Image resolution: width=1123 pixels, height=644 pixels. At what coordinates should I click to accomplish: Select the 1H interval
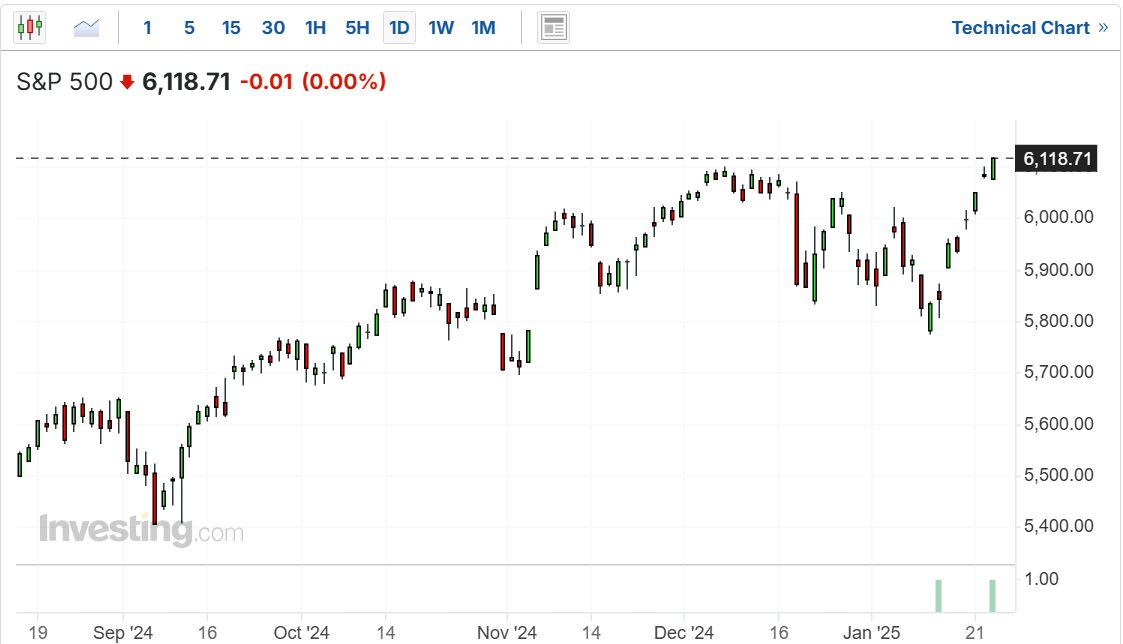coord(315,28)
